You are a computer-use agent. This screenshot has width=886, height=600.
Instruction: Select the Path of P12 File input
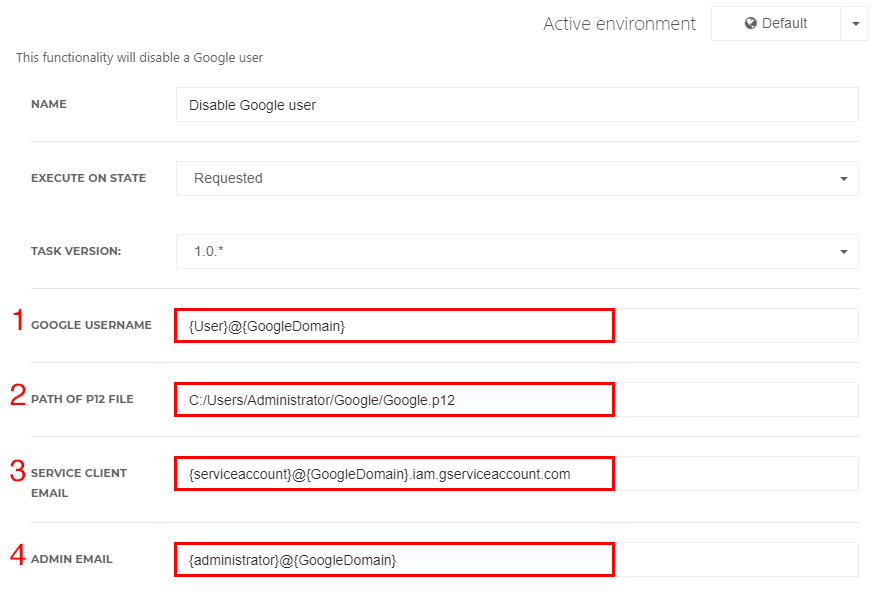click(x=517, y=399)
